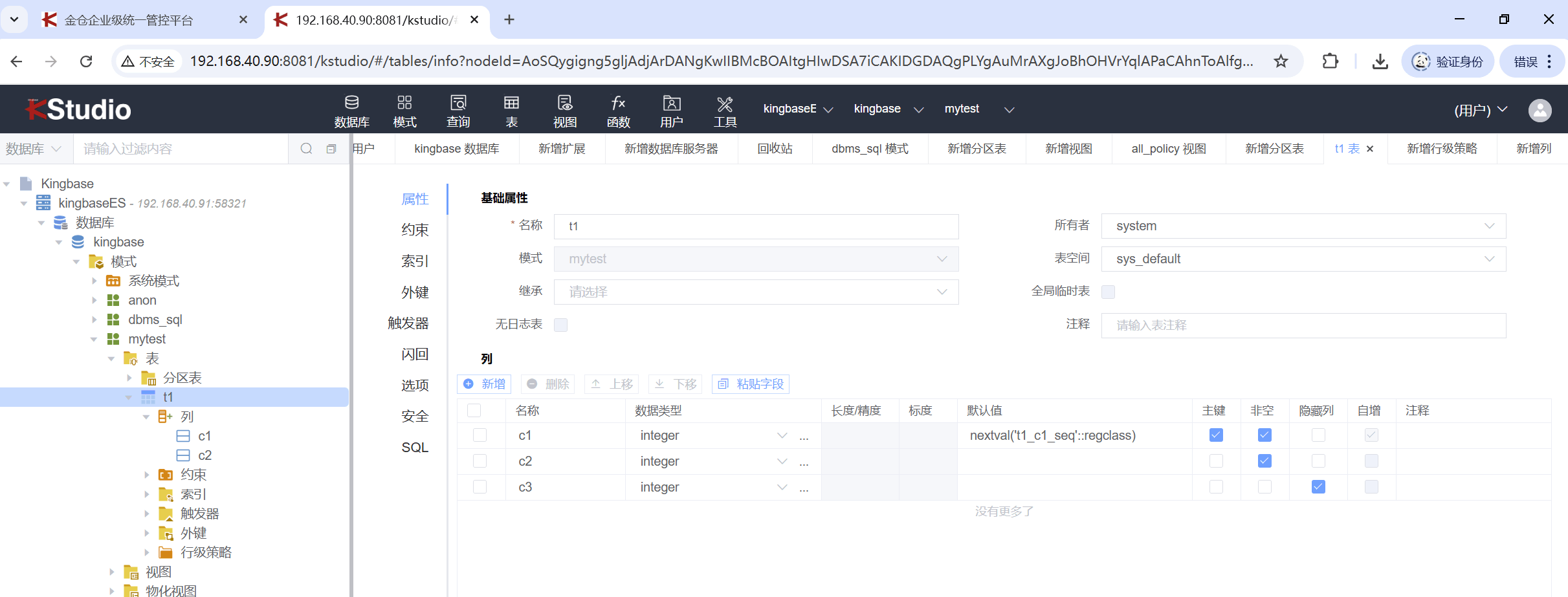Go back in browser history
The height and width of the screenshot is (597, 1568).
click(17, 61)
